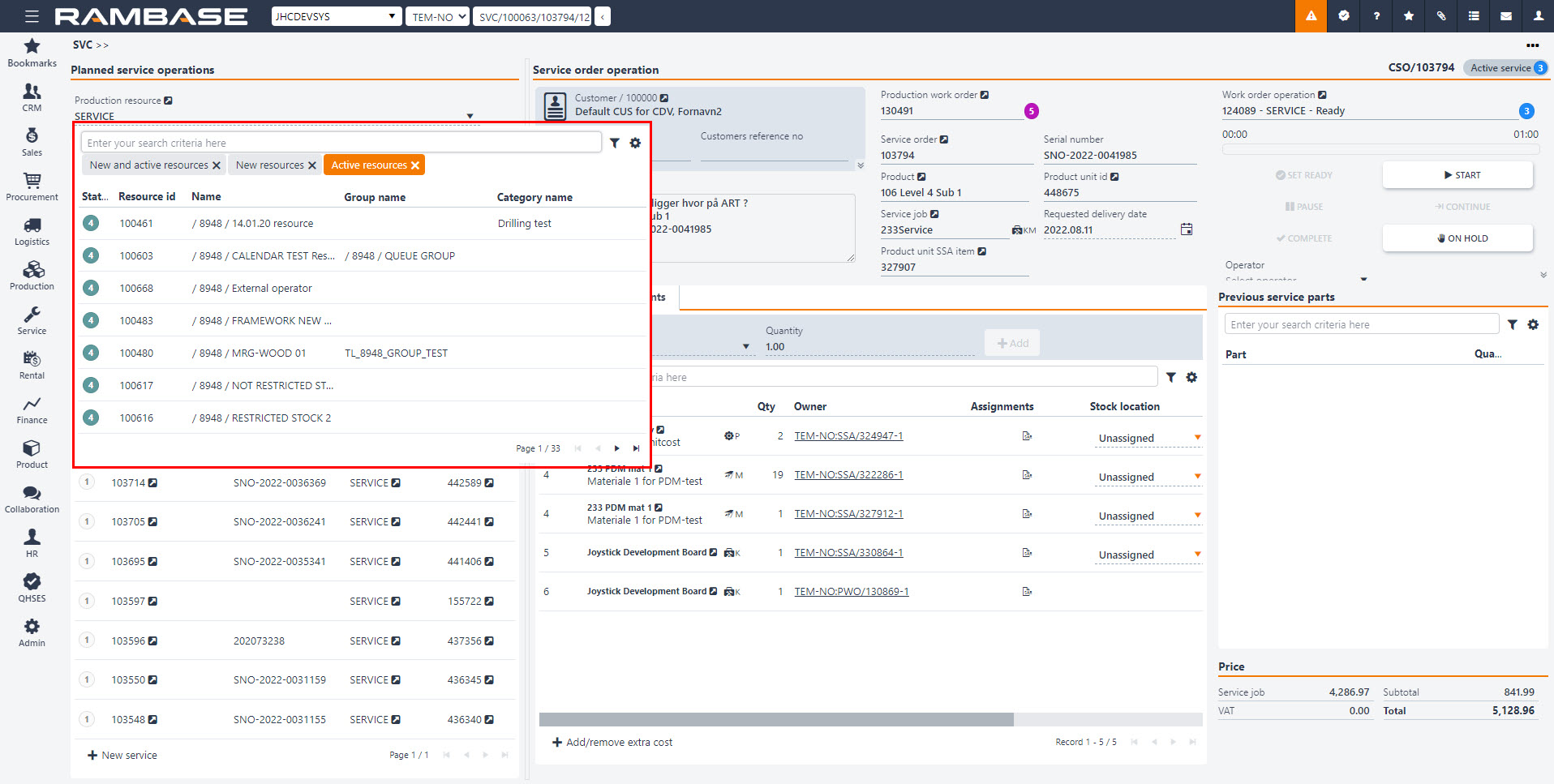Click the filter icon in resource search popup
Image resolution: width=1554 pixels, height=784 pixels.
click(x=615, y=144)
